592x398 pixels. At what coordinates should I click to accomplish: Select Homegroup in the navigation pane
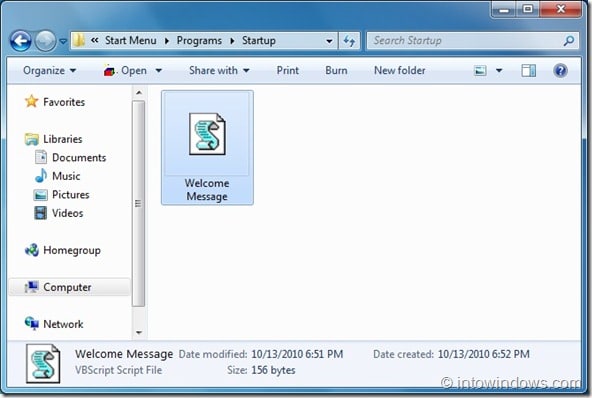[72, 250]
